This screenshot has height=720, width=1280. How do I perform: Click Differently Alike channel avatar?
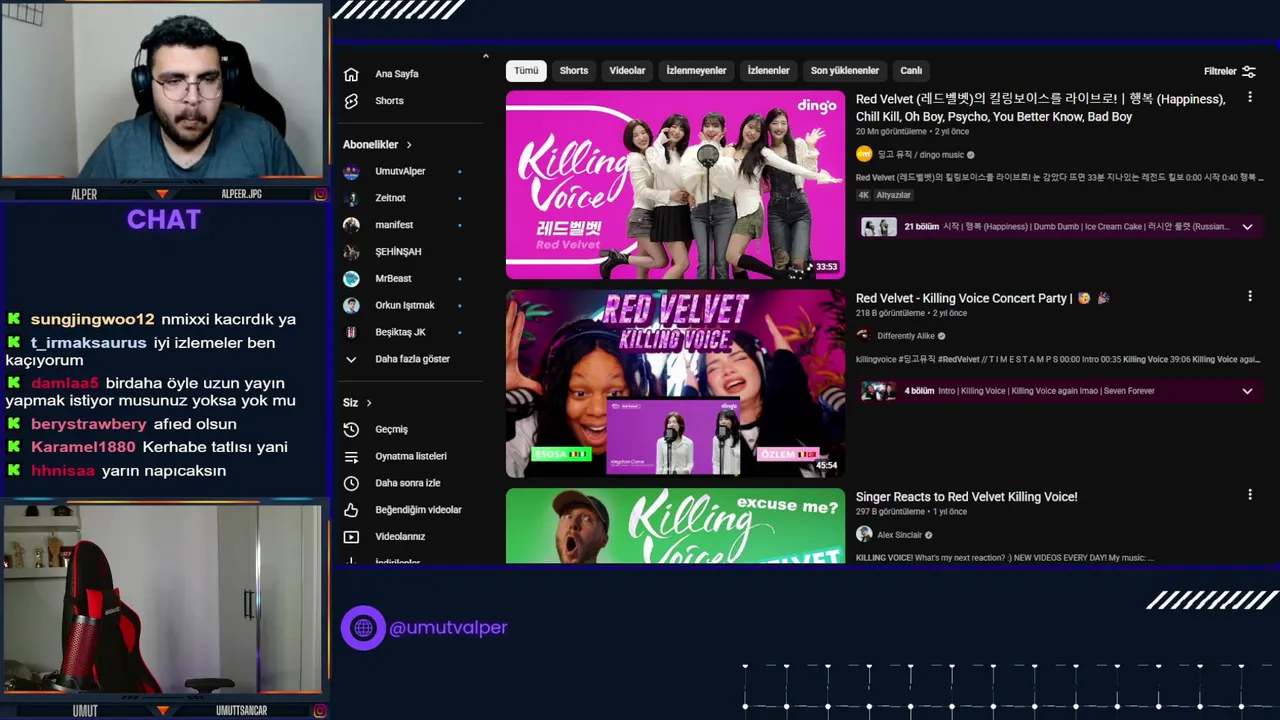click(864, 336)
